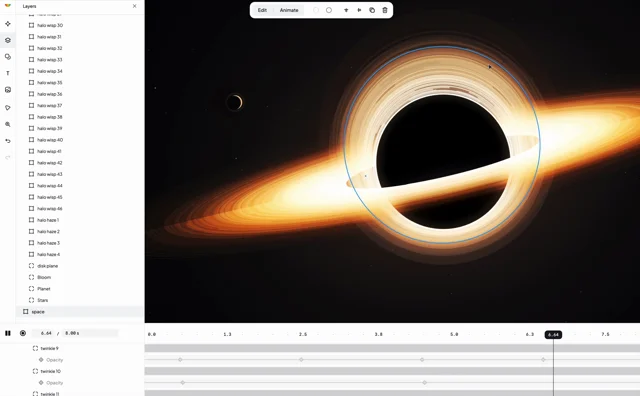
Task: Click the record button beside the pause control
Action: click(x=23, y=333)
